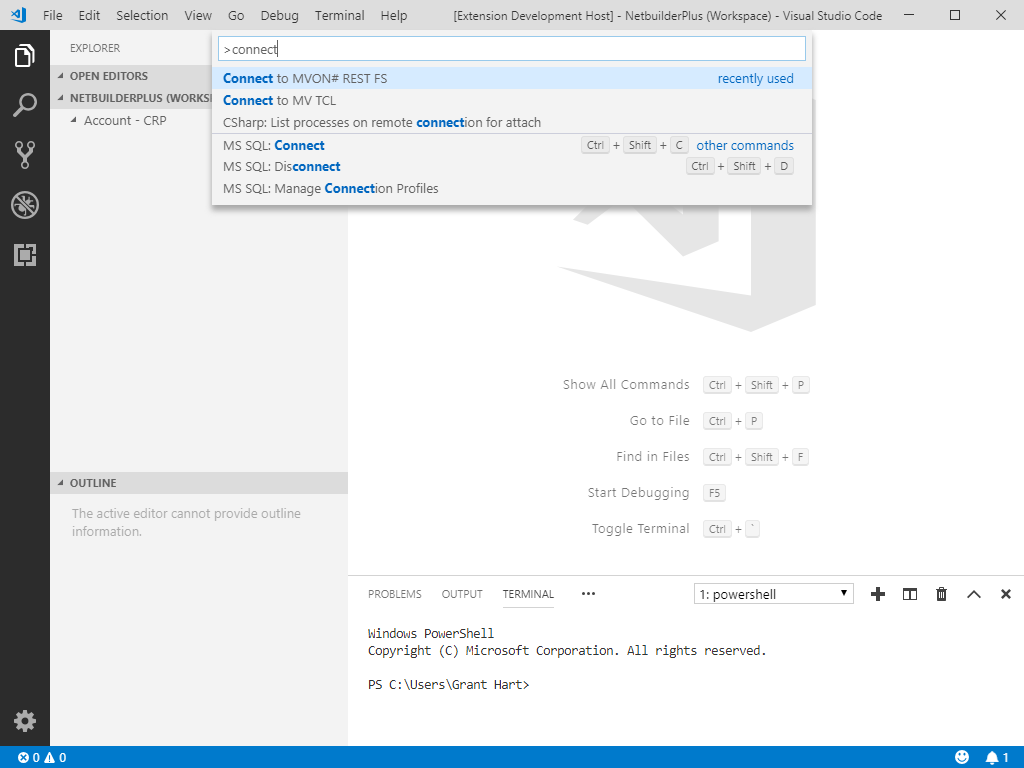This screenshot has height=768, width=1024.
Task: Click the Show All Commands shortcut text
Action: [626, 385]
